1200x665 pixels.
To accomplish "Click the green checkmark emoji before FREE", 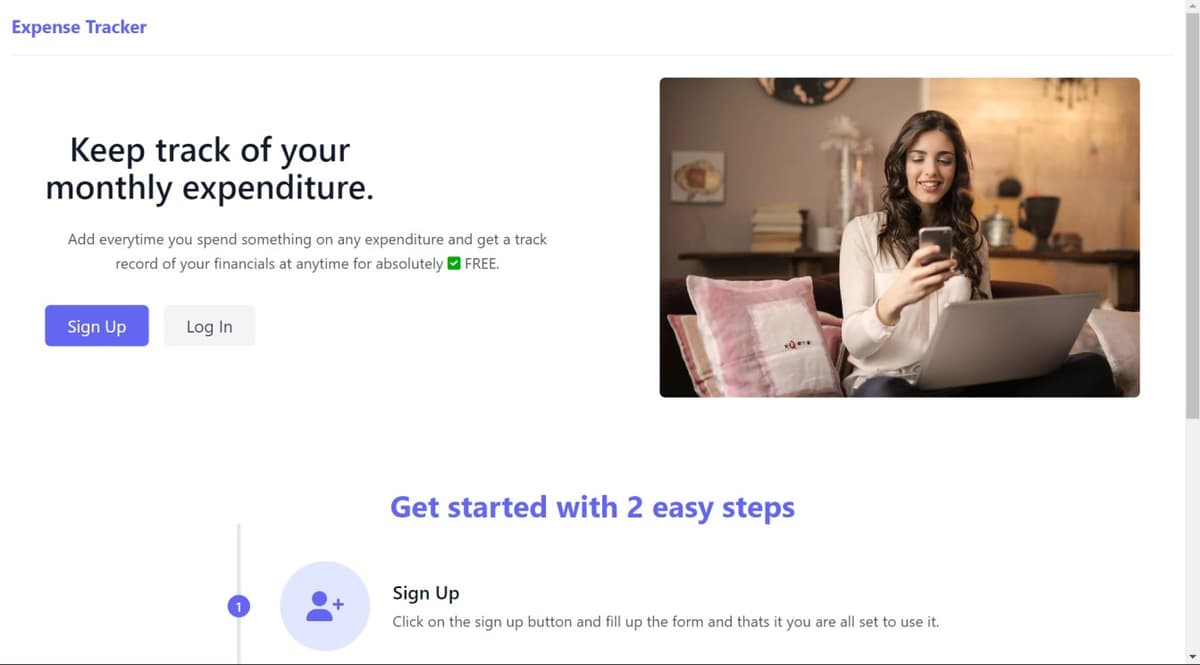I will click(454, 264).
